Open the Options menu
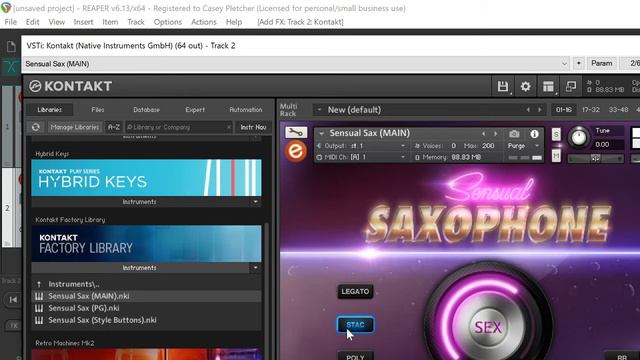The height and width of the screenshot is (360, 640). pyautogui.click(x=168, y=22)
